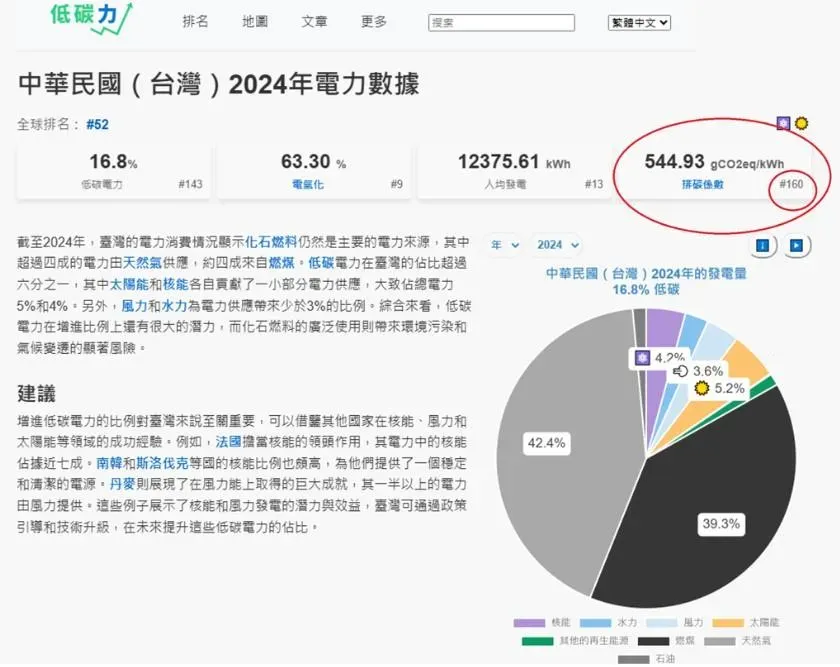
Task: Open the 斯洛伐克 country link
Action: pos(162,463)
